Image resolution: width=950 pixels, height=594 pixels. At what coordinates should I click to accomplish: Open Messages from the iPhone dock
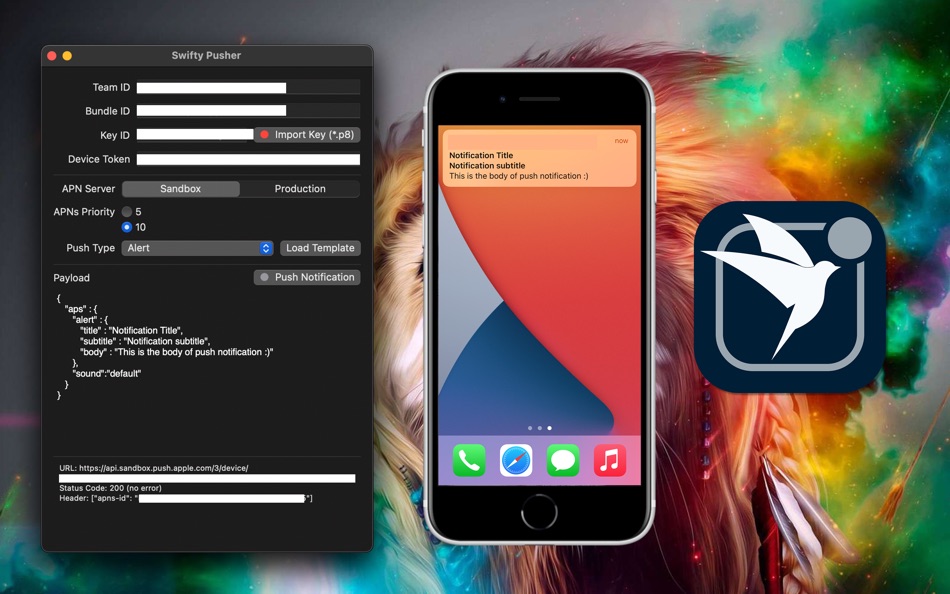[563, 461]
